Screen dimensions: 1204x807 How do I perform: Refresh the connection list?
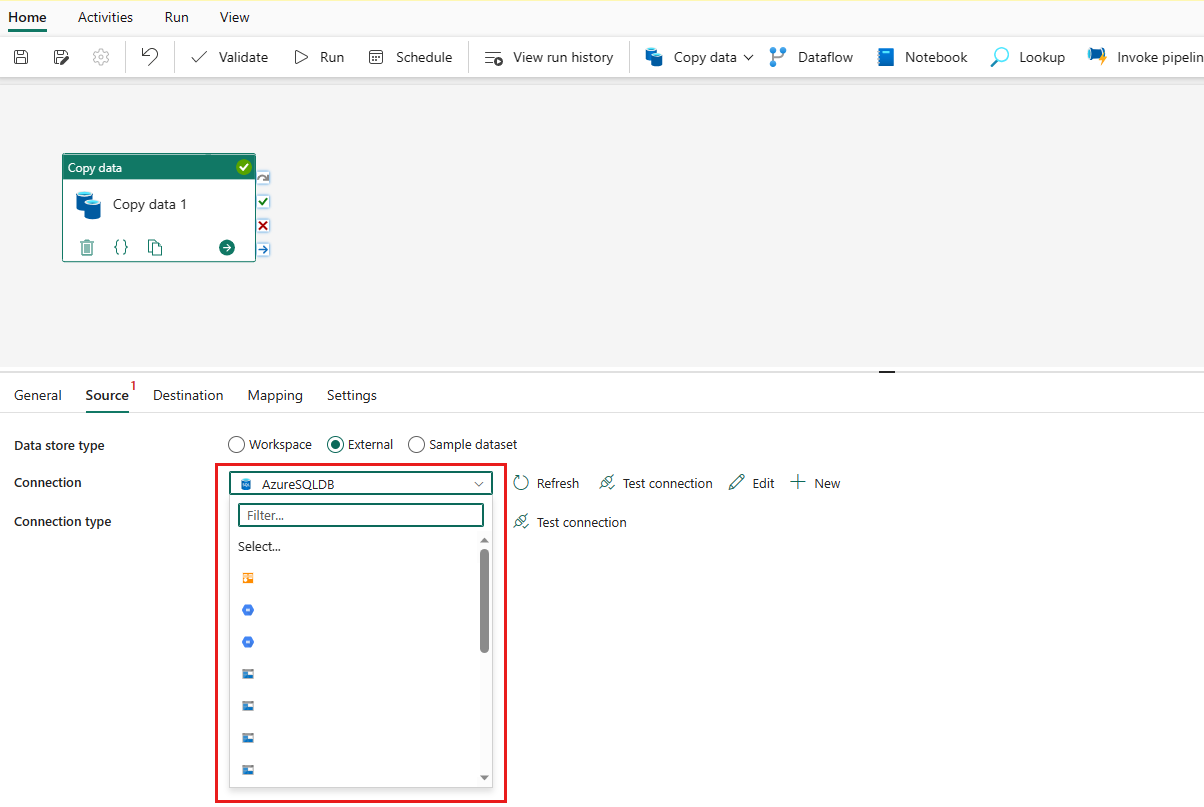coord(546,483)
